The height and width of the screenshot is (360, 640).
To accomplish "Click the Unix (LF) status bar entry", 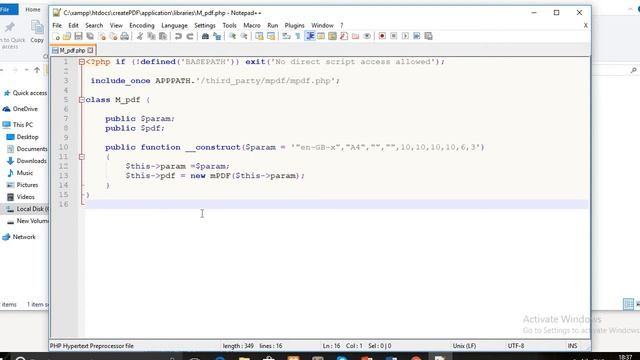I will point(464,346).
